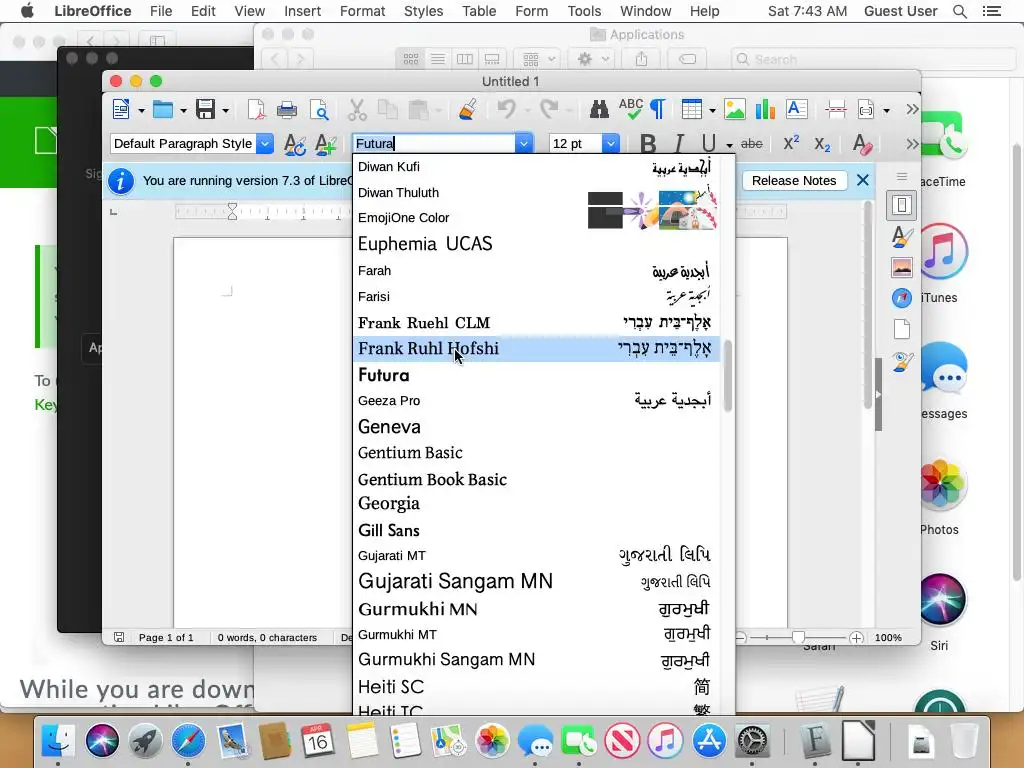Image resolution: width=1024 pixels, height=768 pixels.
Task: Open Find and Replace binoculars
Action: (x=599, y=109)
